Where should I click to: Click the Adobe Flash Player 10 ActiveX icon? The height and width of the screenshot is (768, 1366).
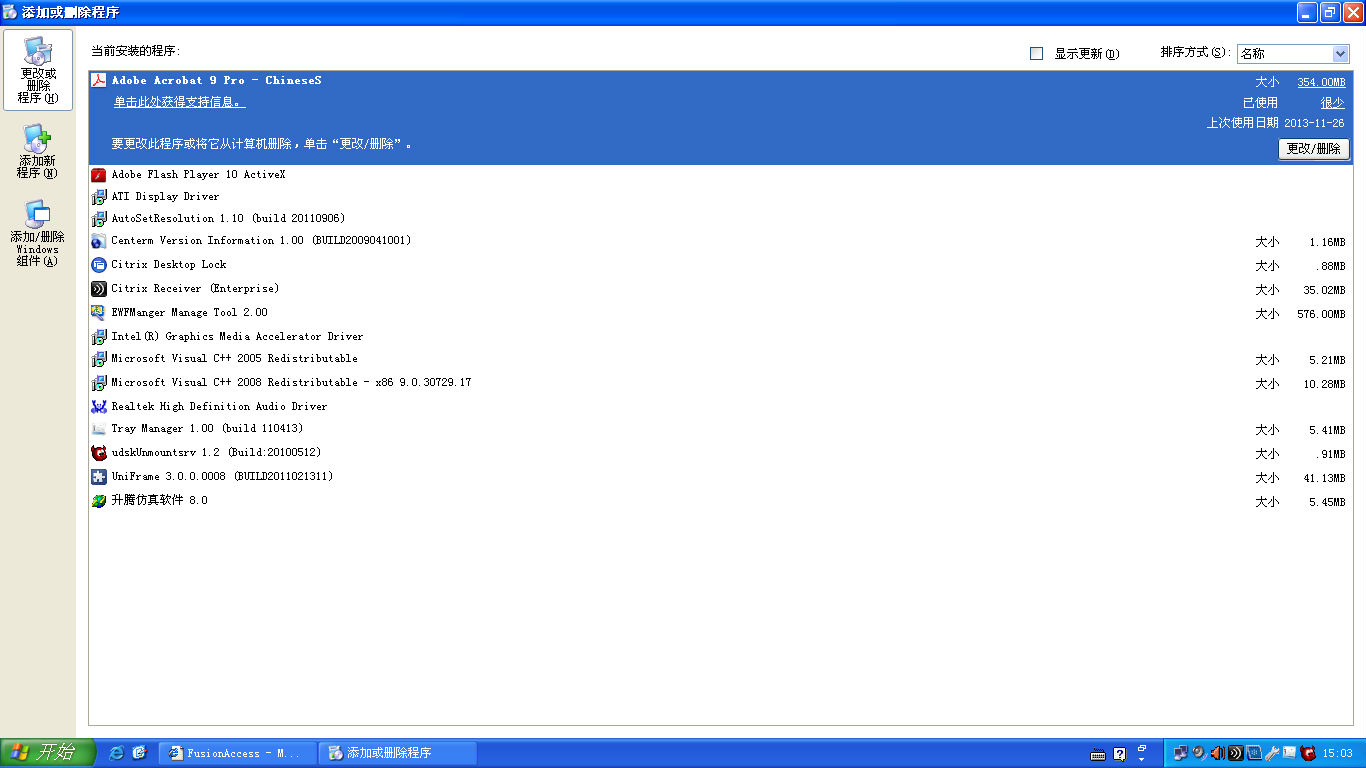[x=98, y=175]
